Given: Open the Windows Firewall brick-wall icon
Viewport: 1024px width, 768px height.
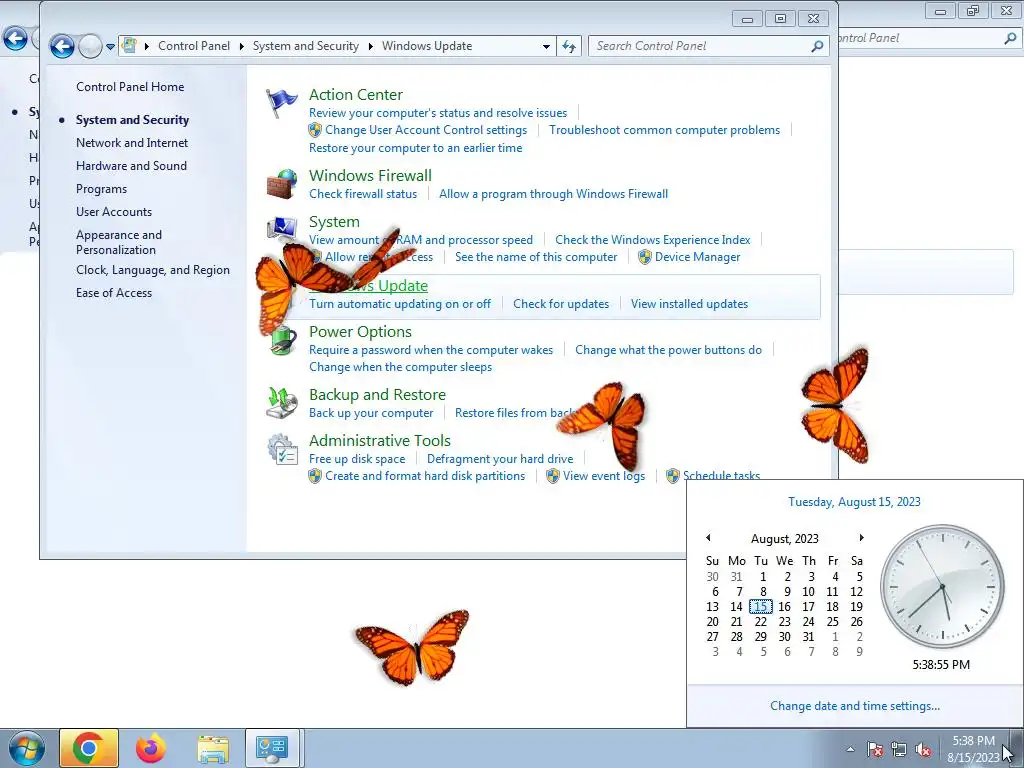Looking at the screenshot, I should (x=281, y=184).
